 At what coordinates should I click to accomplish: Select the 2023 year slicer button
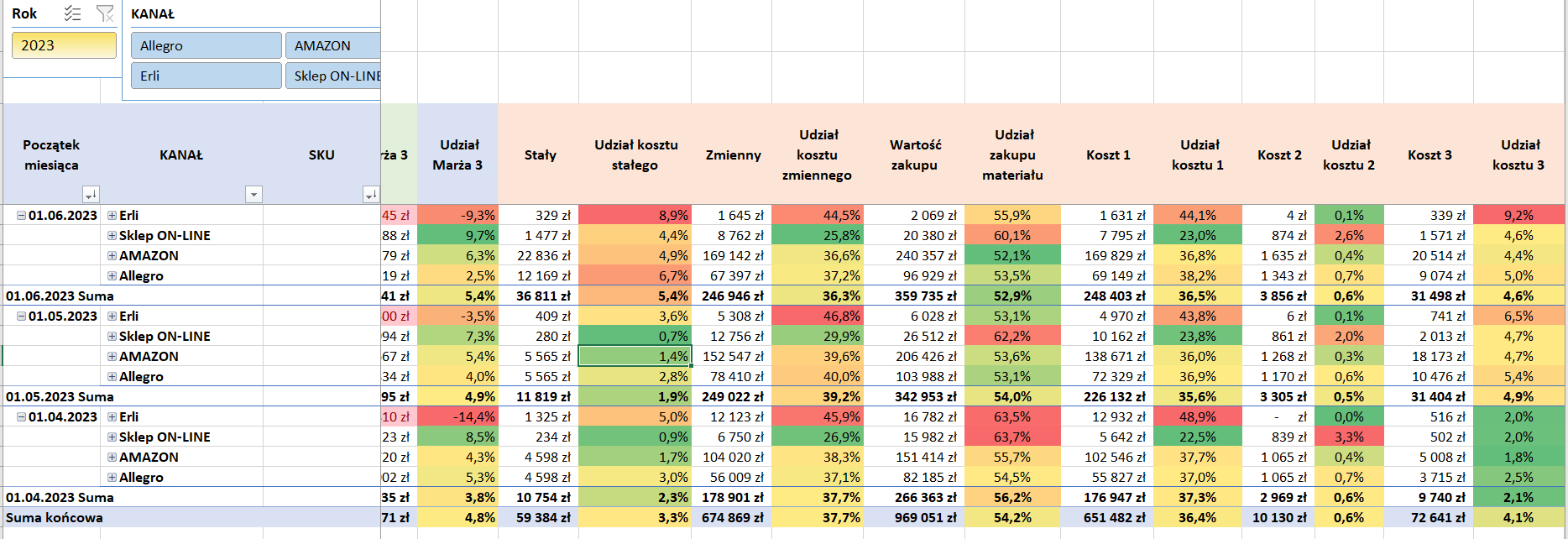pos(64,45)
